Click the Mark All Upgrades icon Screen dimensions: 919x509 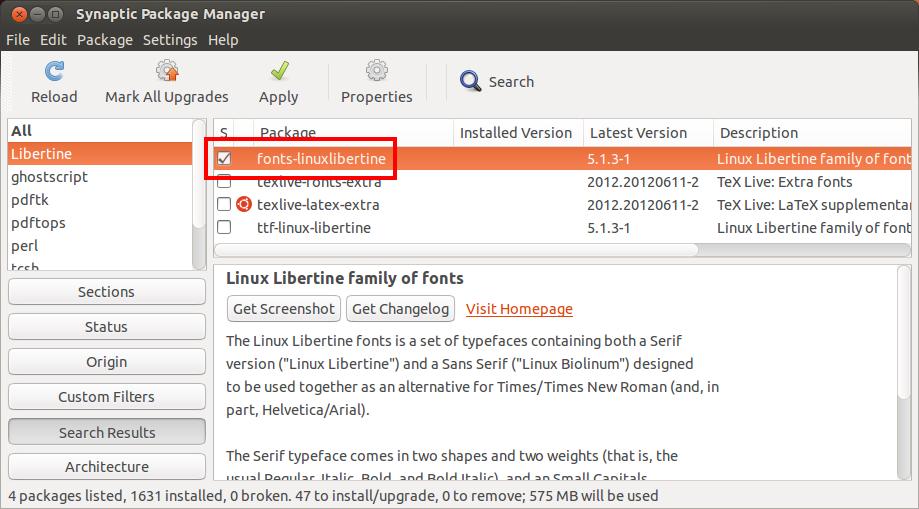tap(167, 72)
